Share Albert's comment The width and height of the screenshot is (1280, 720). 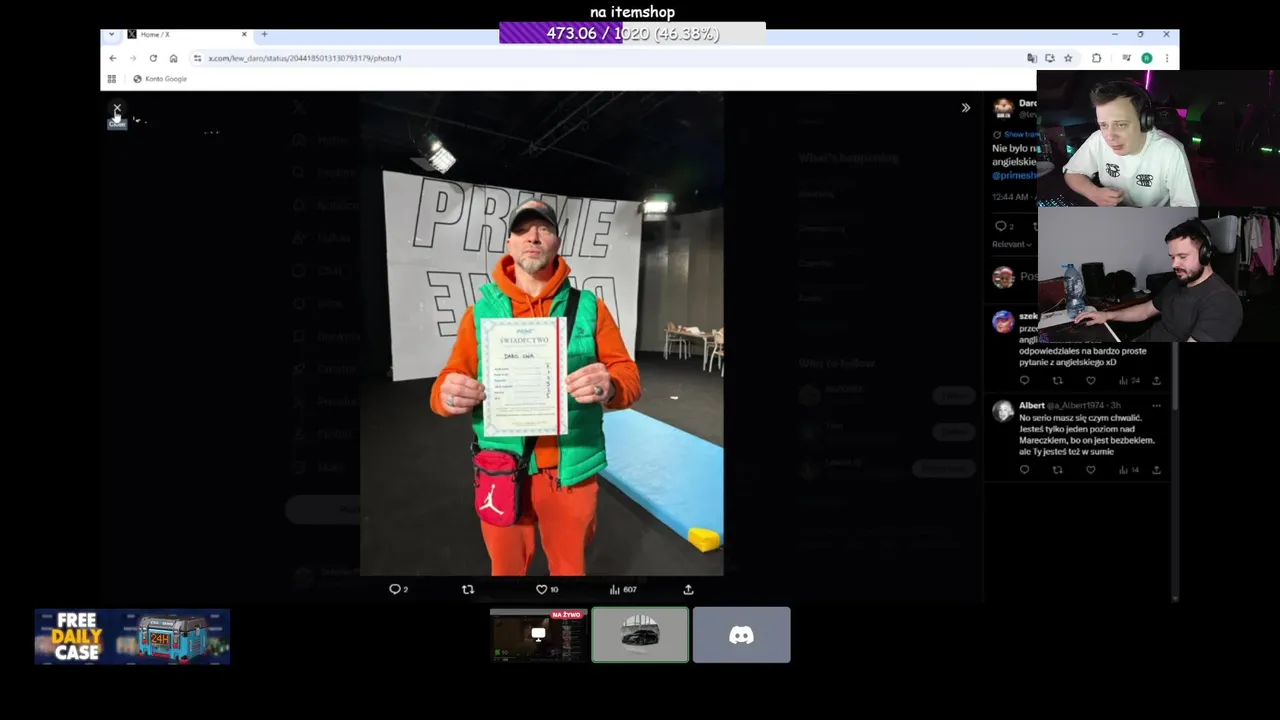1156,469
